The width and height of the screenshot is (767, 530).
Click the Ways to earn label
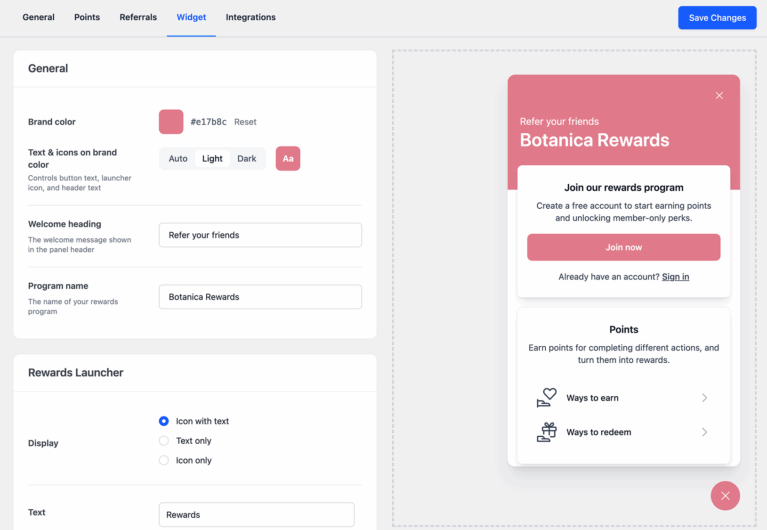[592, 398]
